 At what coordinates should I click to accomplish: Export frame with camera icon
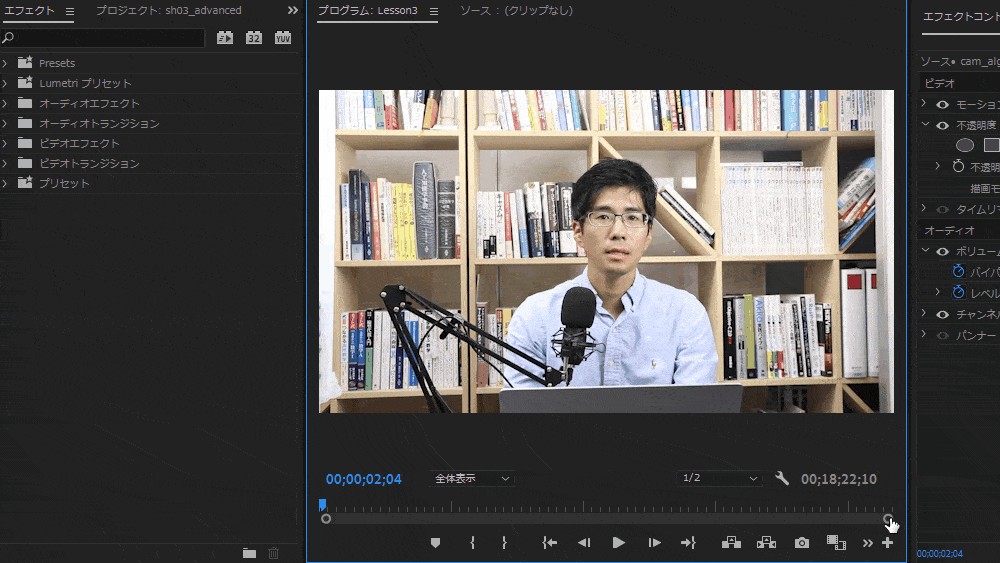[x=802, y=543]
